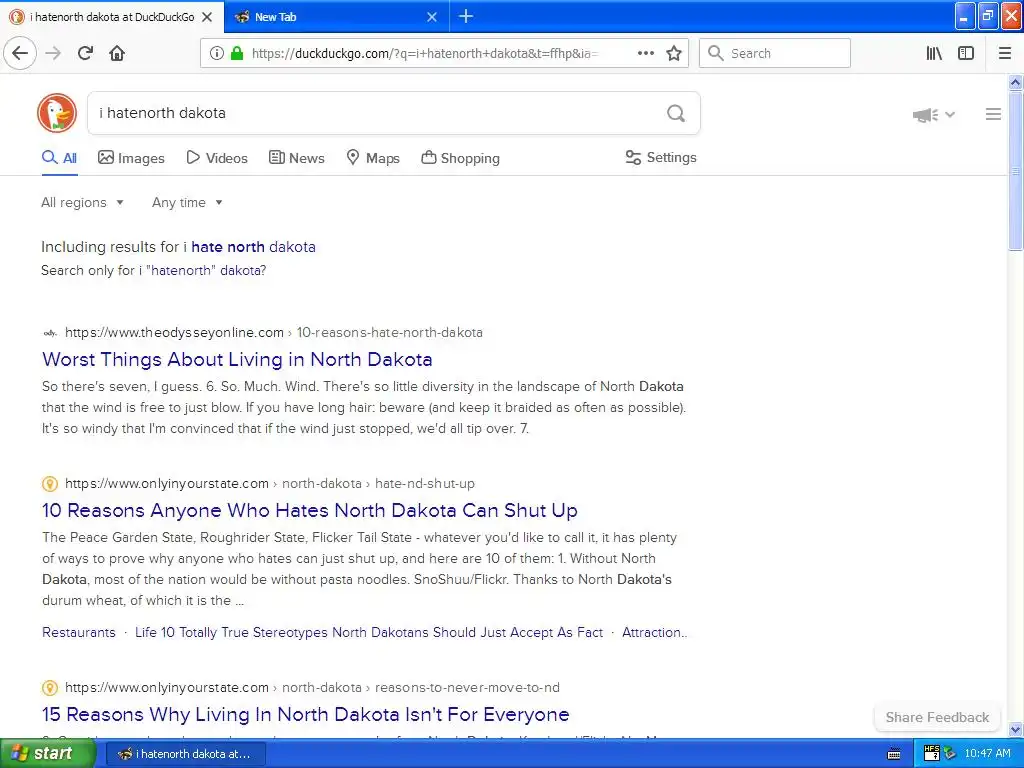
Task: Open the megaphone spread dropdown
Action: (x=934, y=115)
